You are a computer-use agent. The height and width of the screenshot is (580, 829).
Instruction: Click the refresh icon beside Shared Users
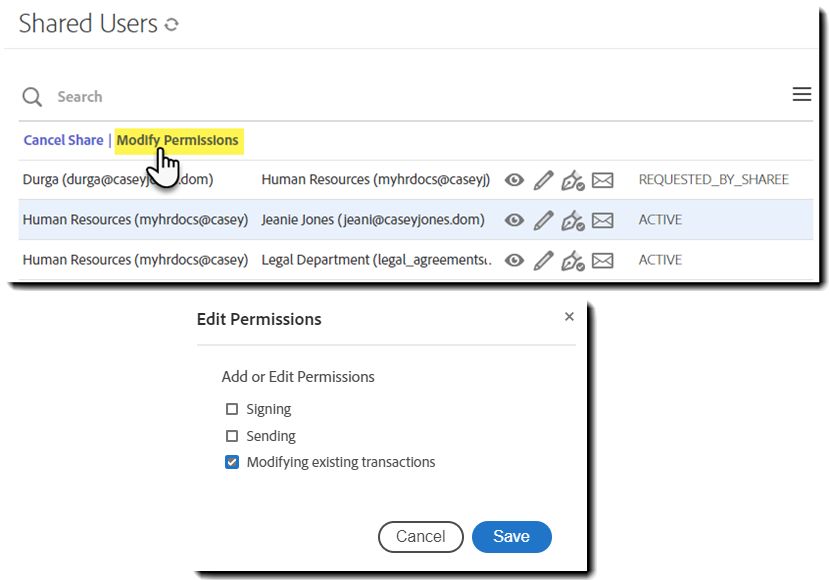point(172,25)
